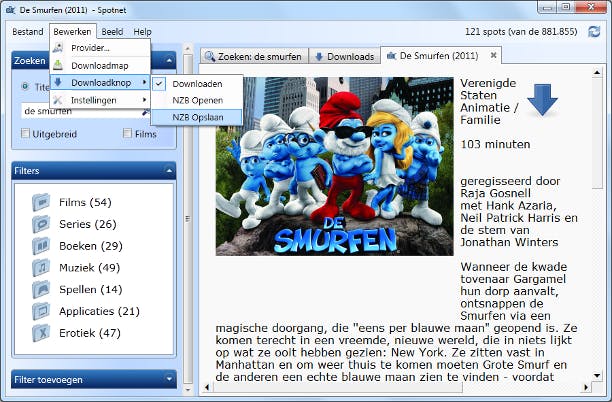Click the Spellen folder icon
Viewport: 612px width, 402px height.
[x=41, y=290]
